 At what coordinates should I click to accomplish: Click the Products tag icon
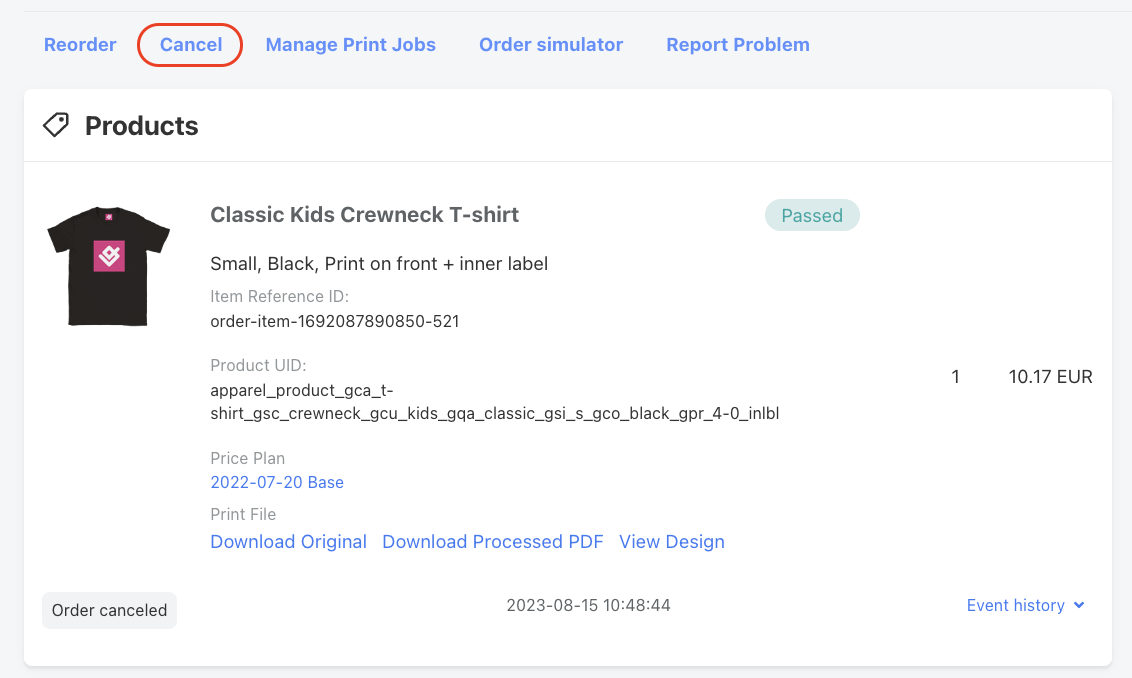[x=56, y=125]
